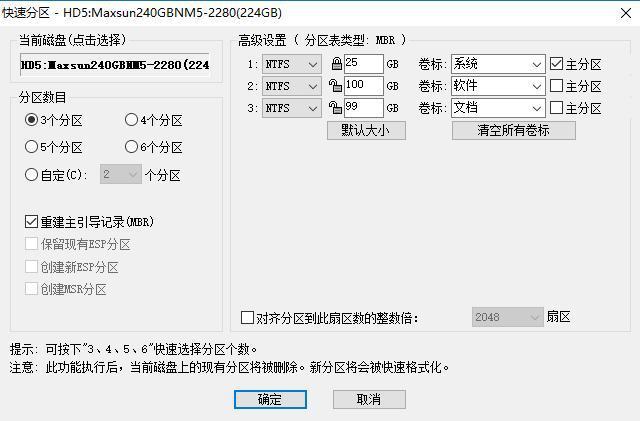
Task: Click the 默认大小 button
Action: 366,131
